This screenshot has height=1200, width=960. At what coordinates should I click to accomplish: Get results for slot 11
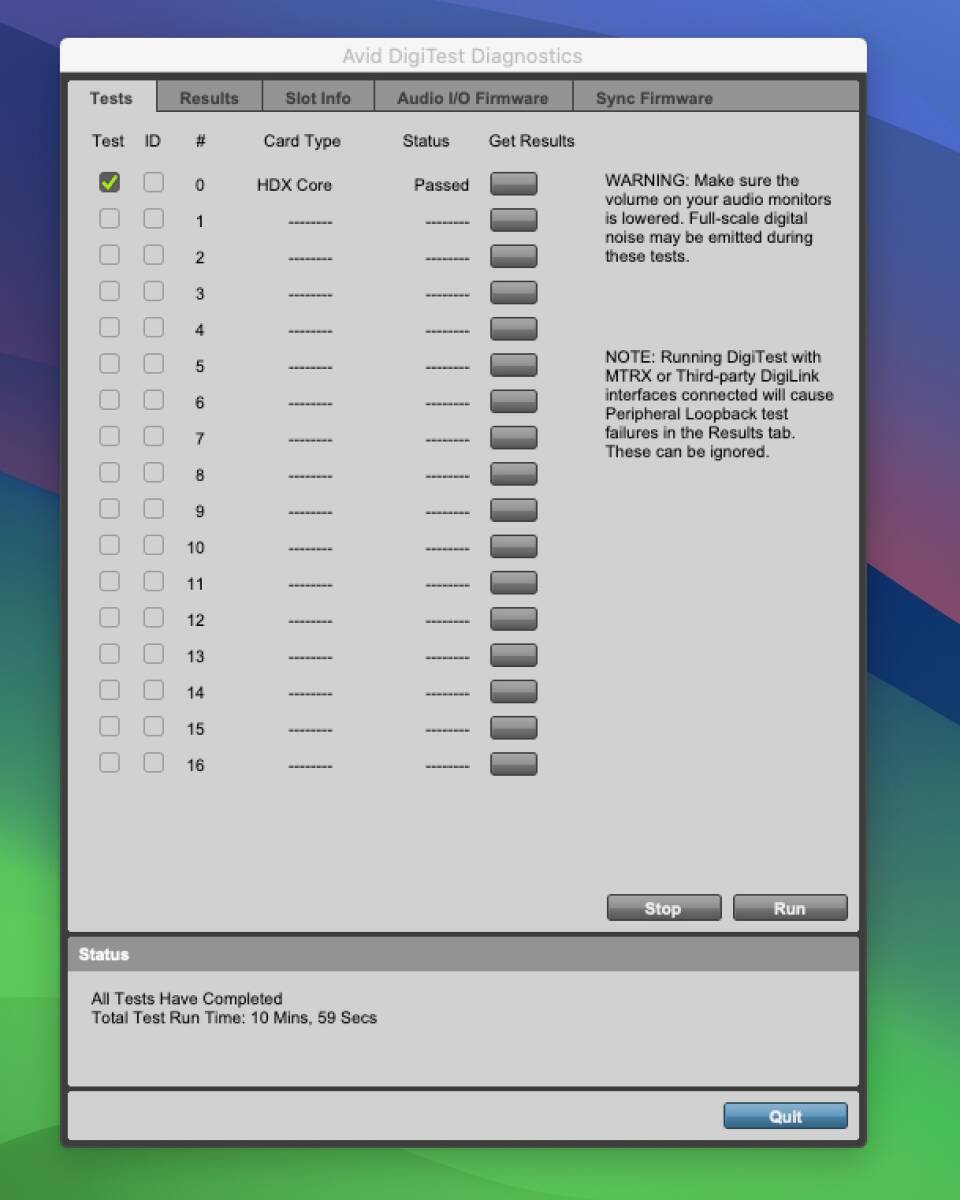(513, 582)
